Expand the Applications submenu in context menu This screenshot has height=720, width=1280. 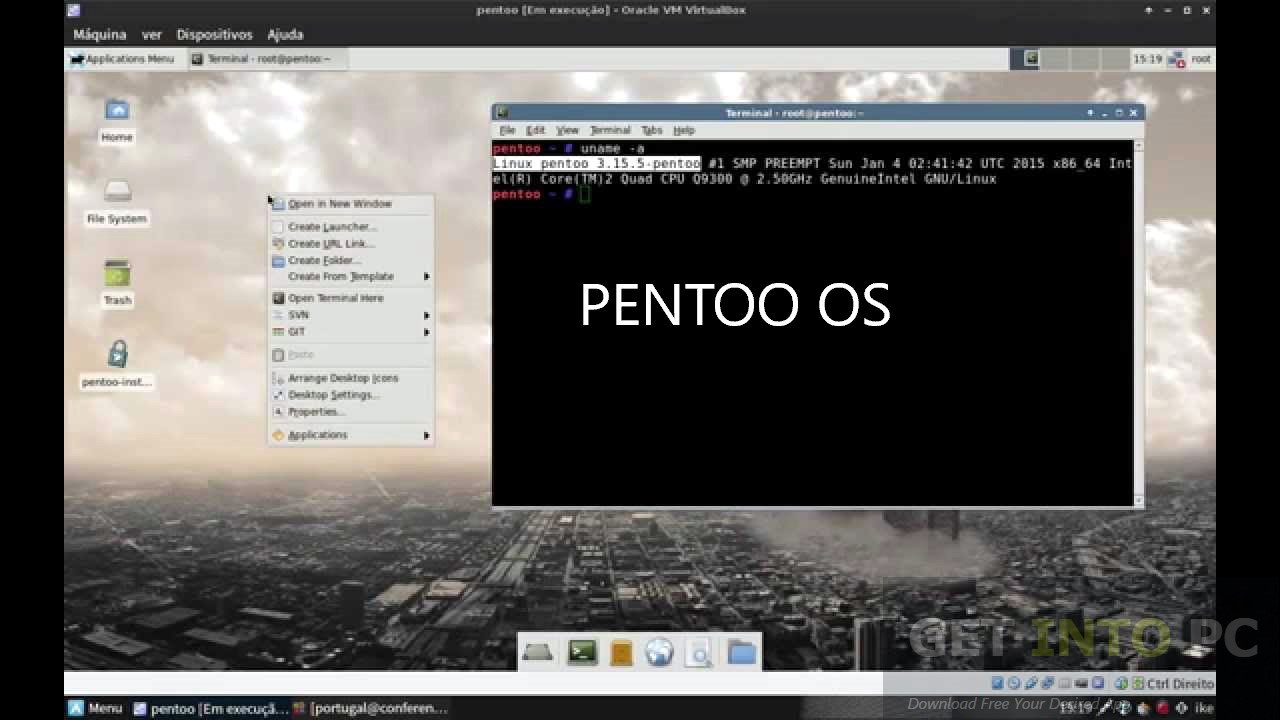click(351, 435)
